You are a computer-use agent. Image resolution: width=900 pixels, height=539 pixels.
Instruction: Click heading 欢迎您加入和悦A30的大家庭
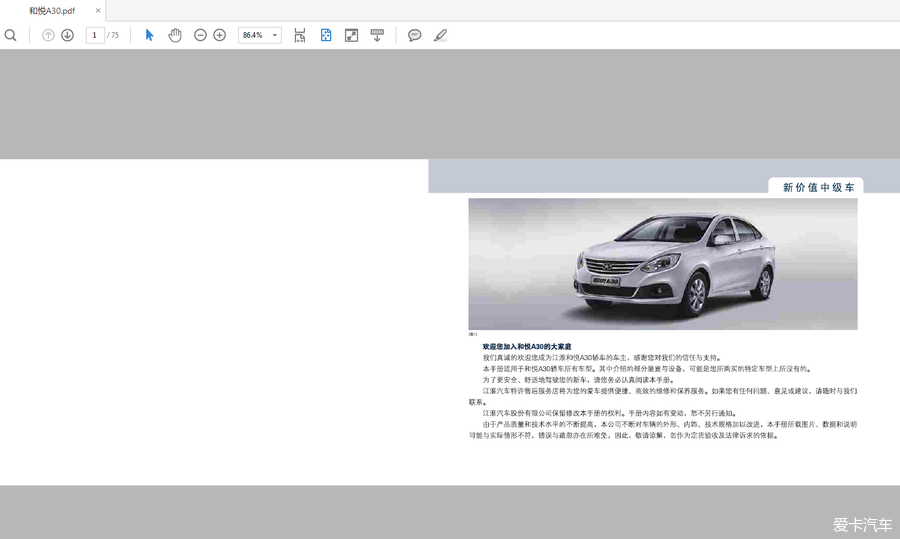point(527,347)
